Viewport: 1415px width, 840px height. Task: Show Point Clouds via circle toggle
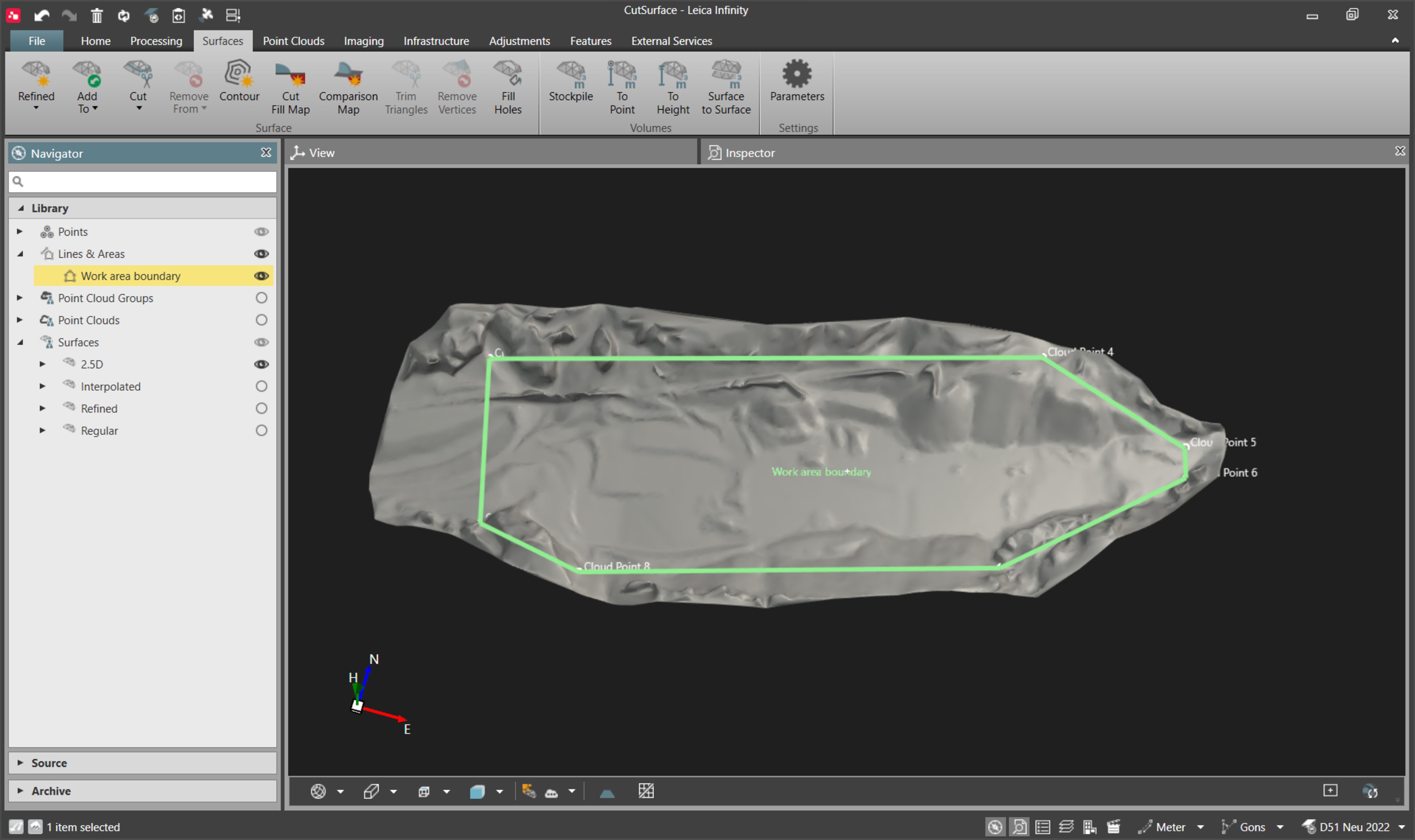point(261,320)
